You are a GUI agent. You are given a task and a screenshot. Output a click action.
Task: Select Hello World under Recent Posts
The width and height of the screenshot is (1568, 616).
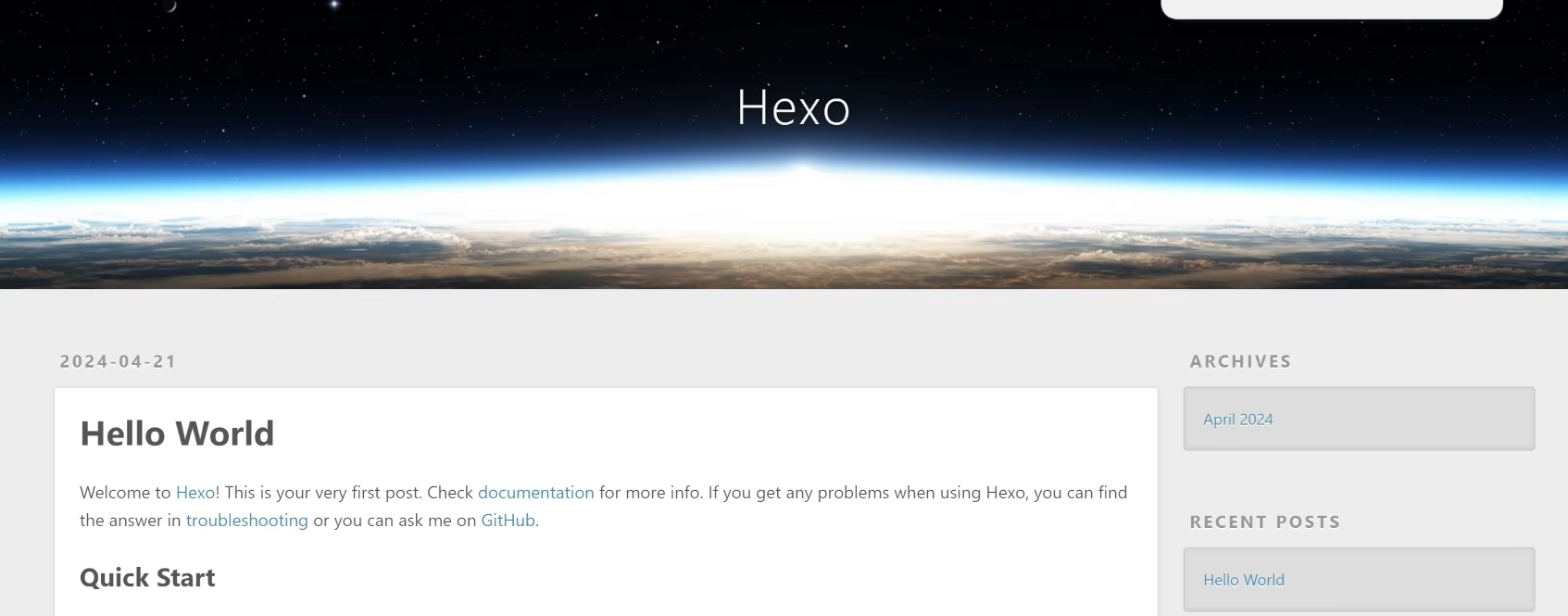click(x=1243, y=580)
